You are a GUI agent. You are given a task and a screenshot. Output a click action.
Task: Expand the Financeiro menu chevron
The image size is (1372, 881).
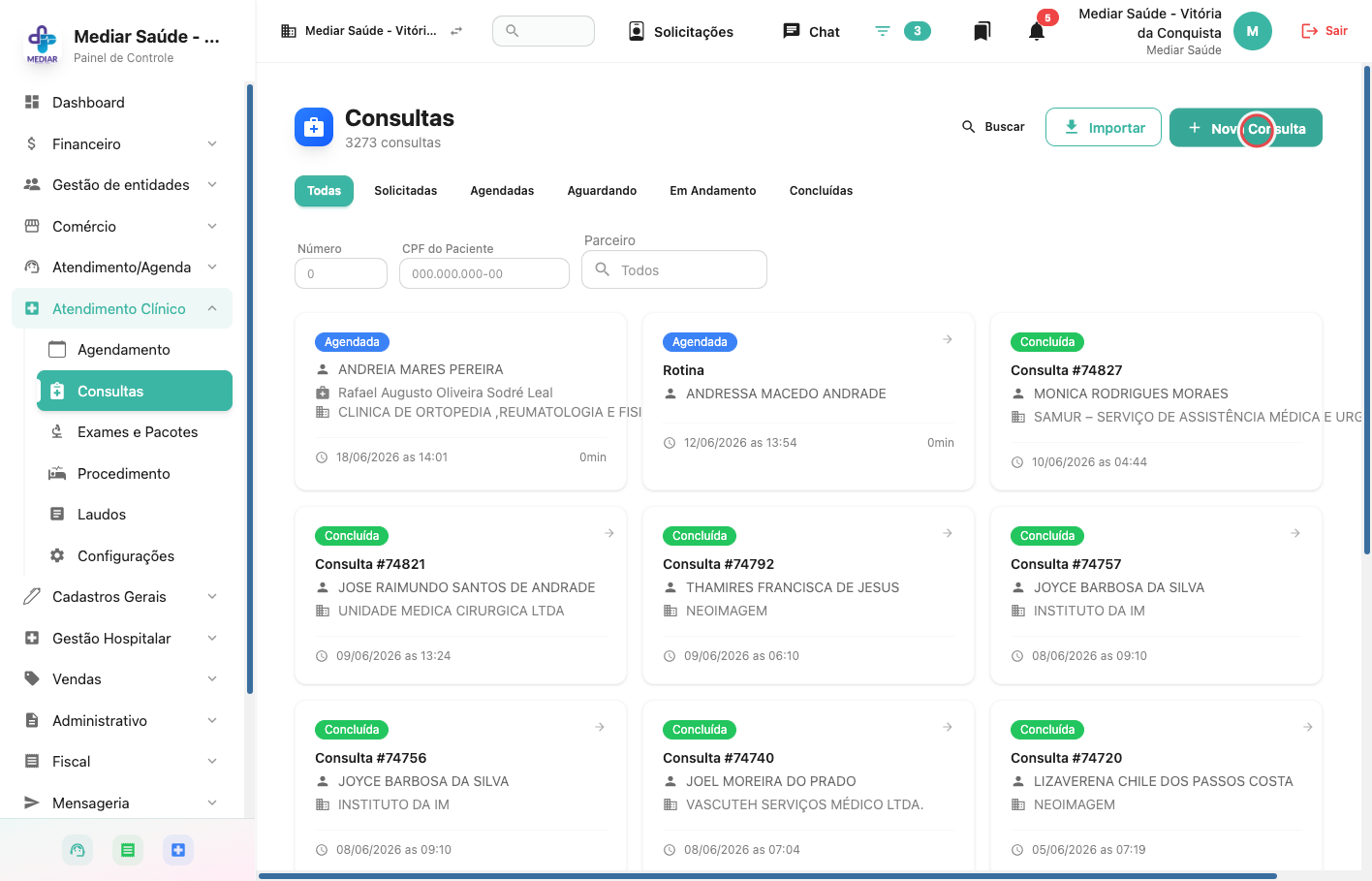click(x=212, y=143)
